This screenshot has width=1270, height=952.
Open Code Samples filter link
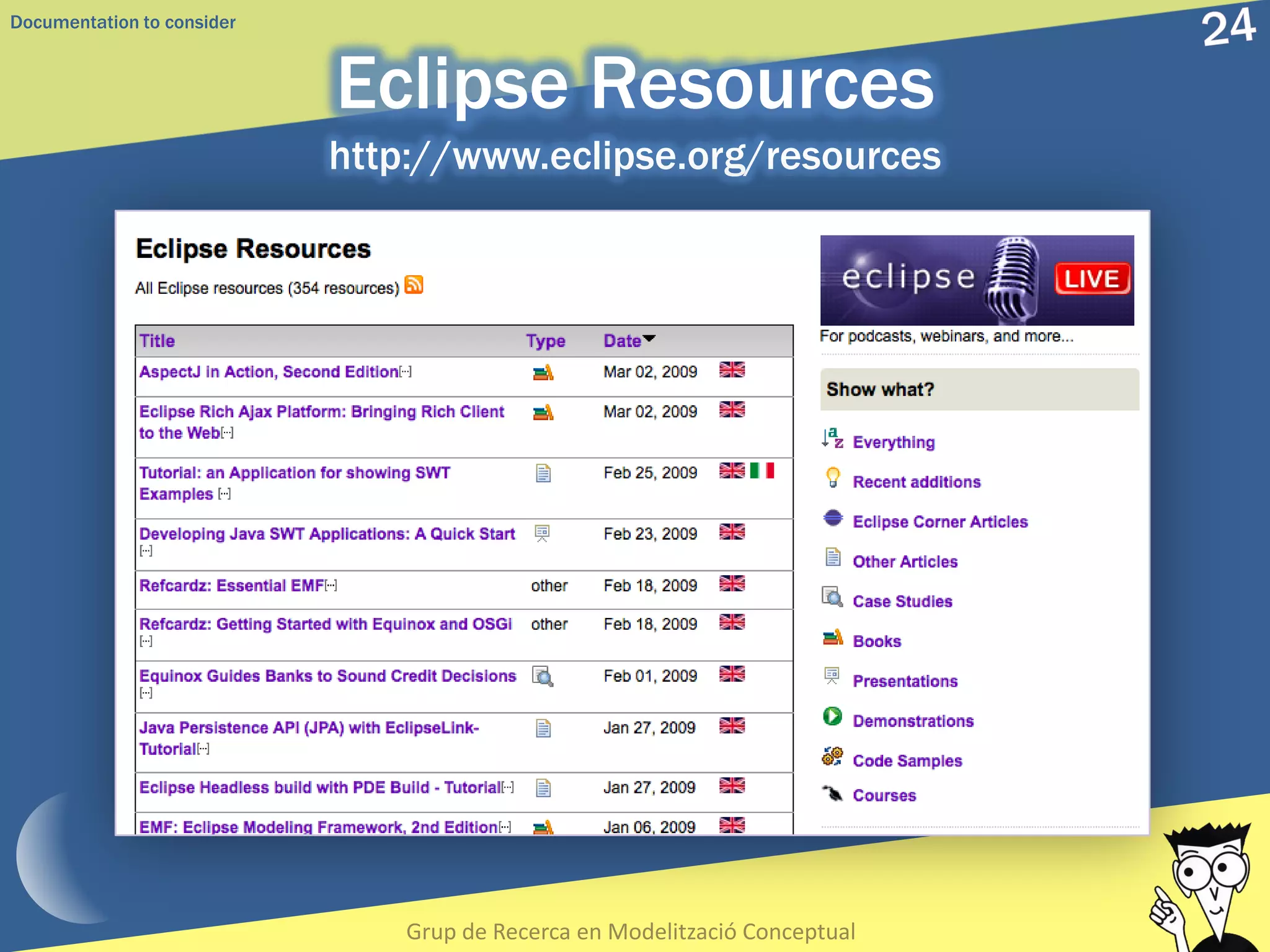tap(907, 760)
